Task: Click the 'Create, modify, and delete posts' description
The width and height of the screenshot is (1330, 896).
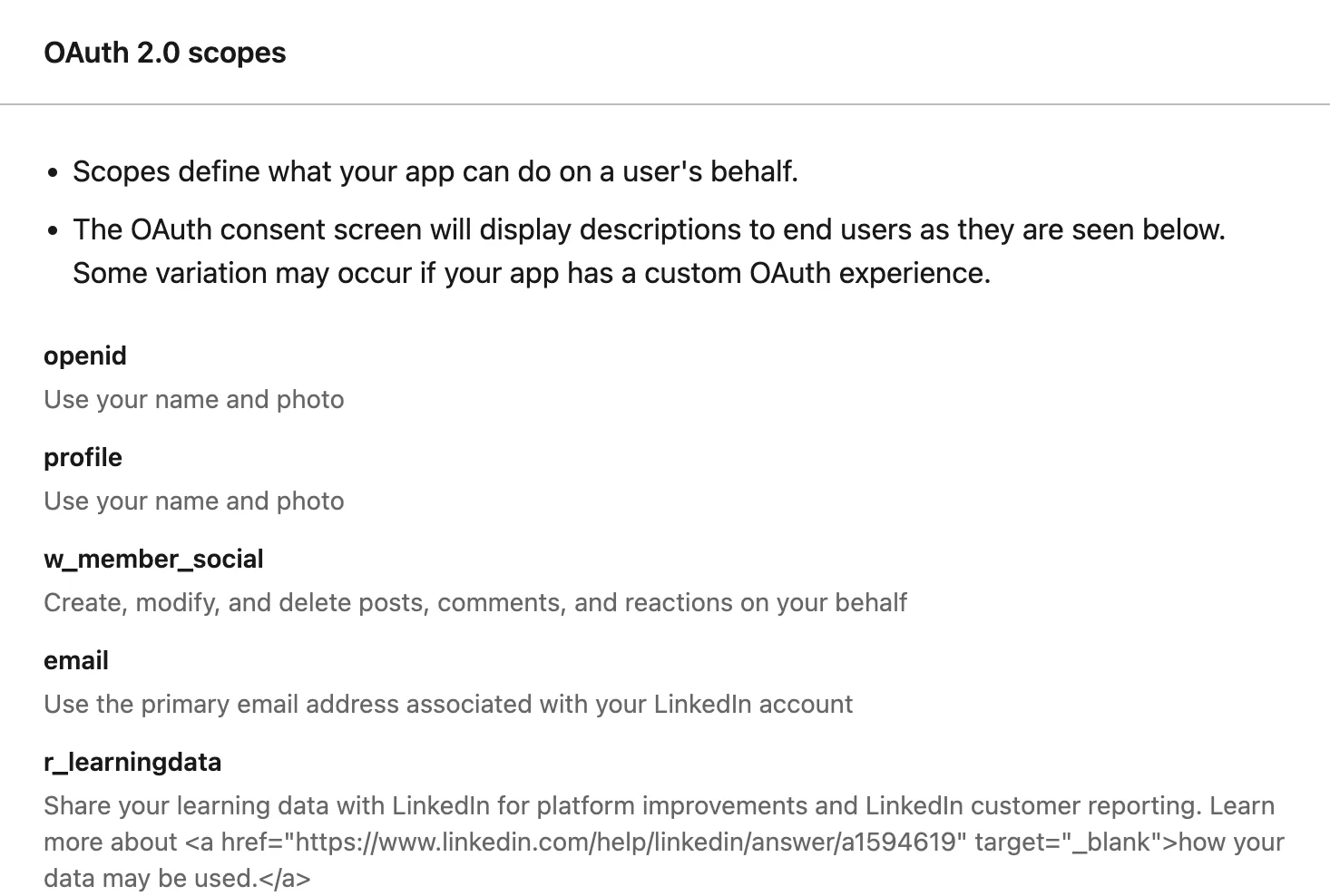Action: [x=475, y=602]
